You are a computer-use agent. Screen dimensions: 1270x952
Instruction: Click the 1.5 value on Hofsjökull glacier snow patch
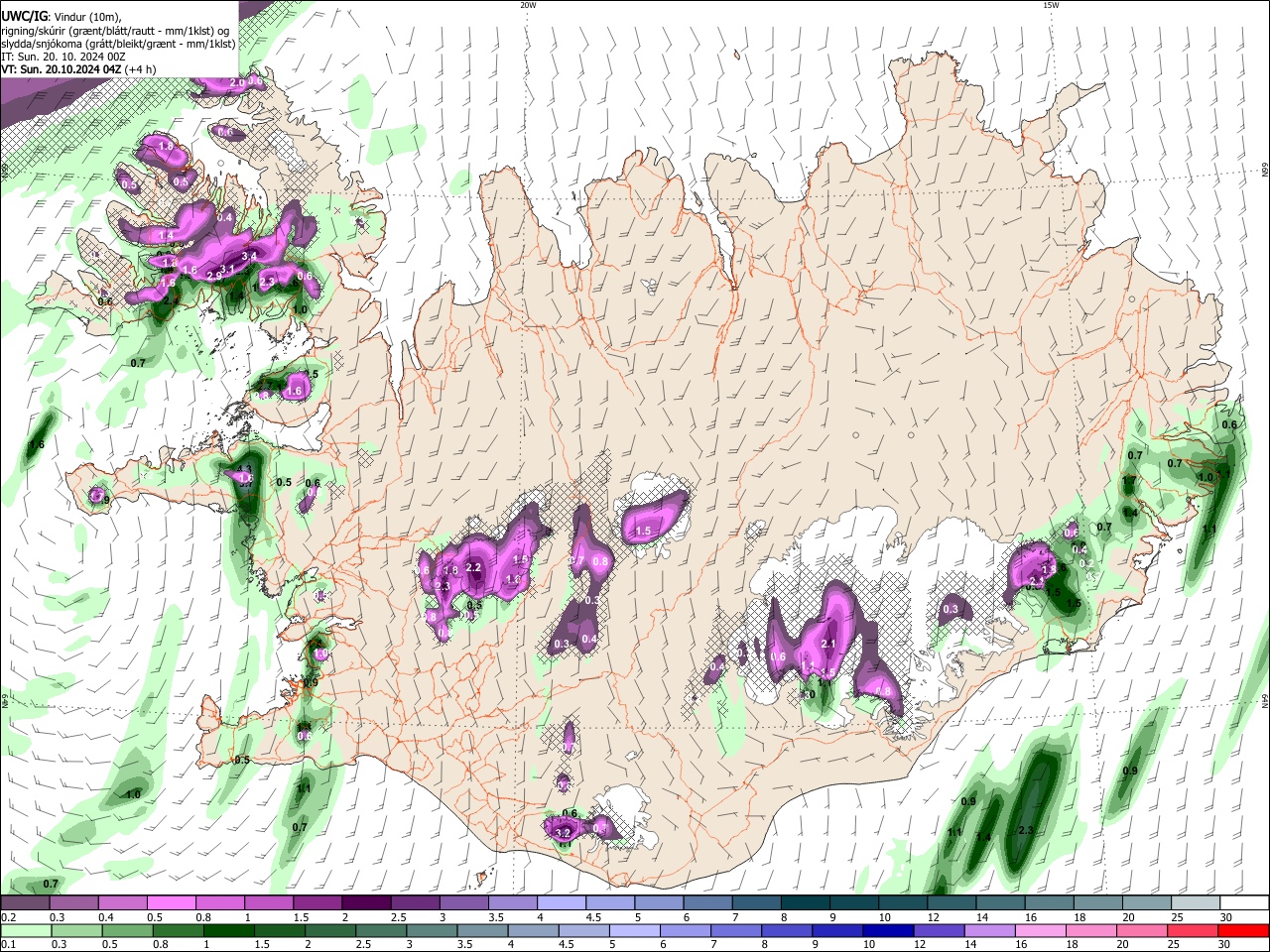click(643, 532)
